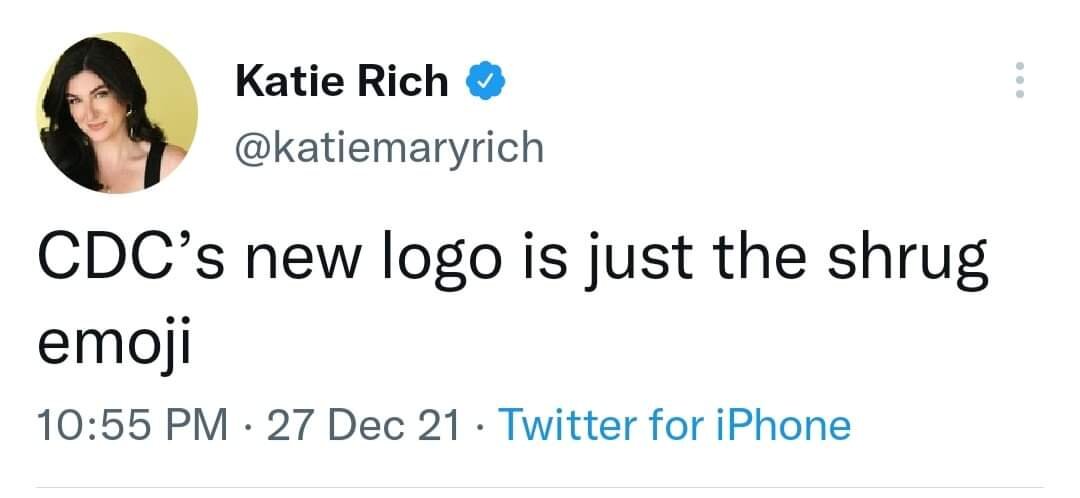Open the @katiemaryrich handle
Image resolution: width=1080 pixels, height=498 pixels.
click(390, 147)
